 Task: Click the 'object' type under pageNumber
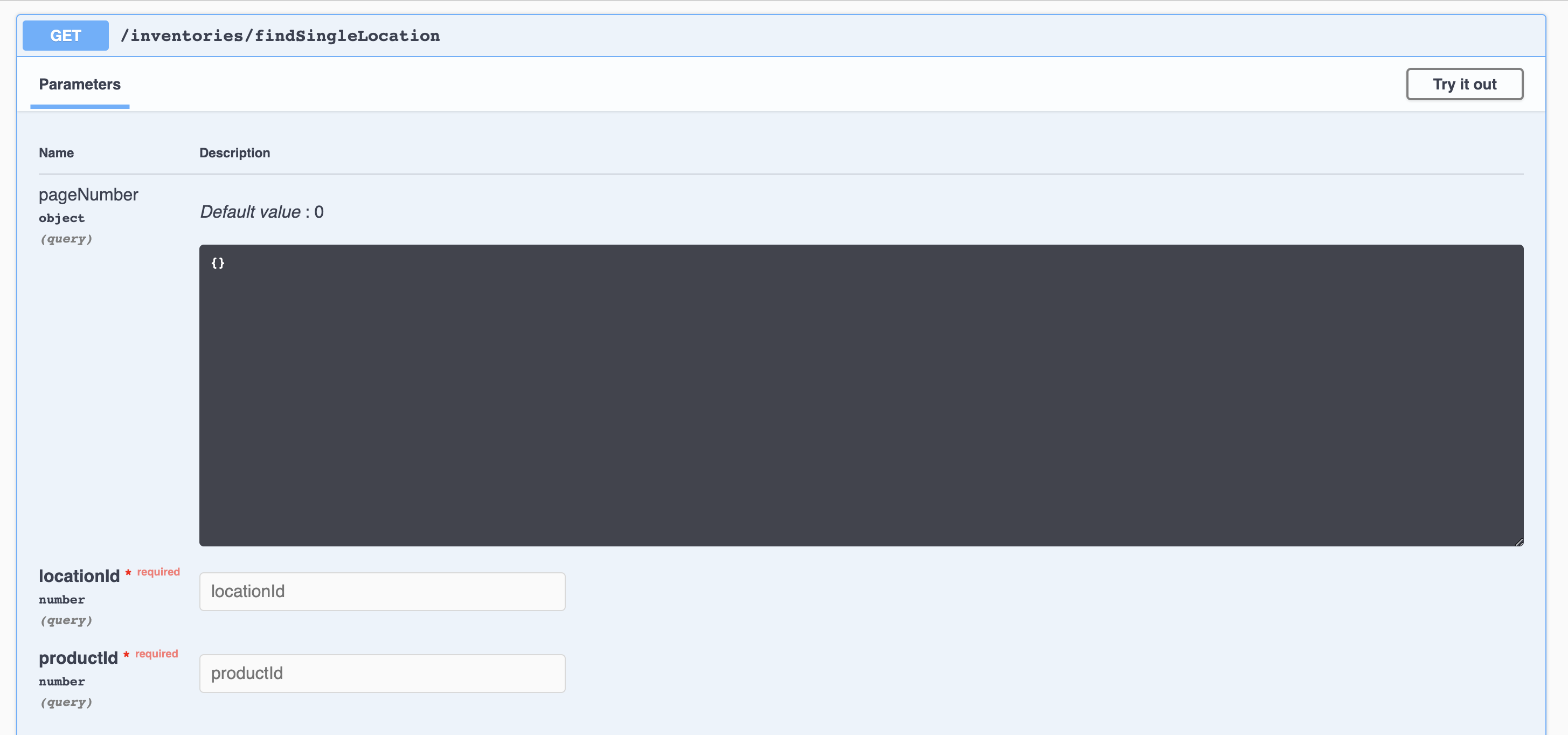[61, 218]
